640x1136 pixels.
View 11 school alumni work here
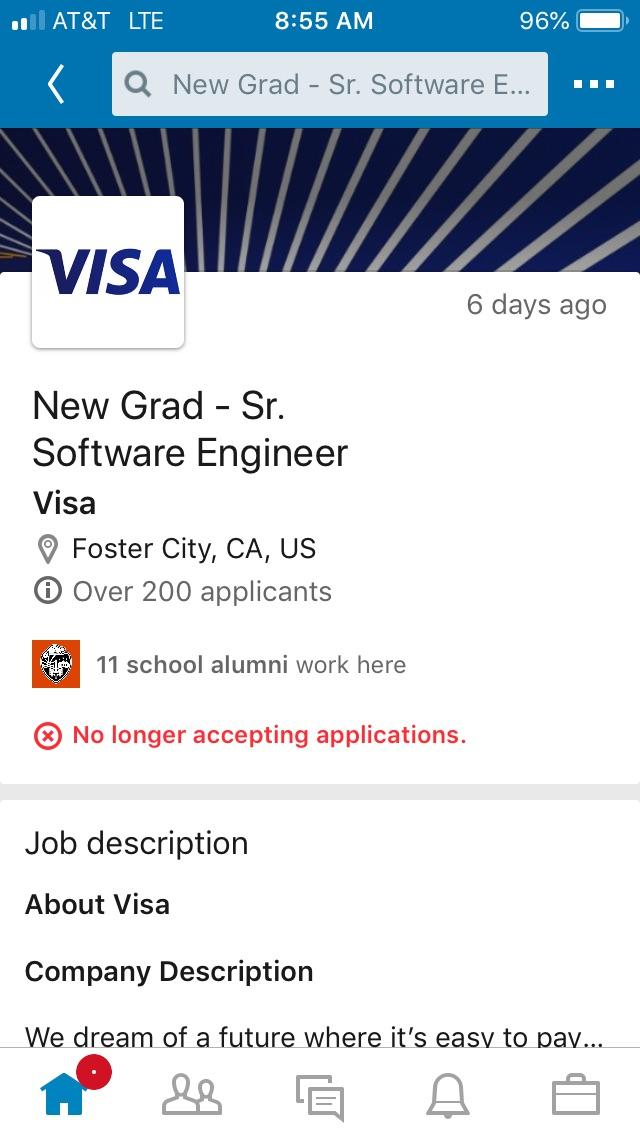(x=251, y=664)
